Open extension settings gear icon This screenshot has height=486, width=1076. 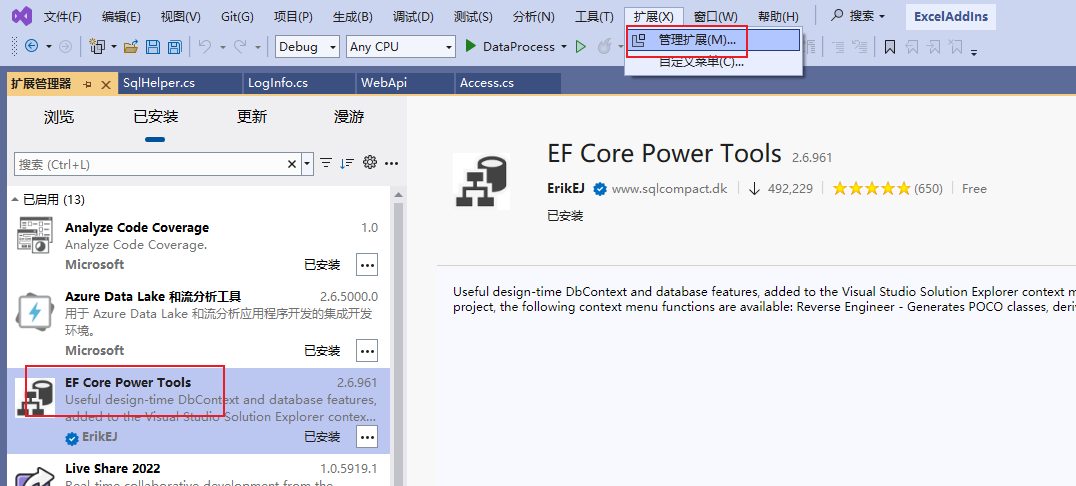click(x=370, y=163)
